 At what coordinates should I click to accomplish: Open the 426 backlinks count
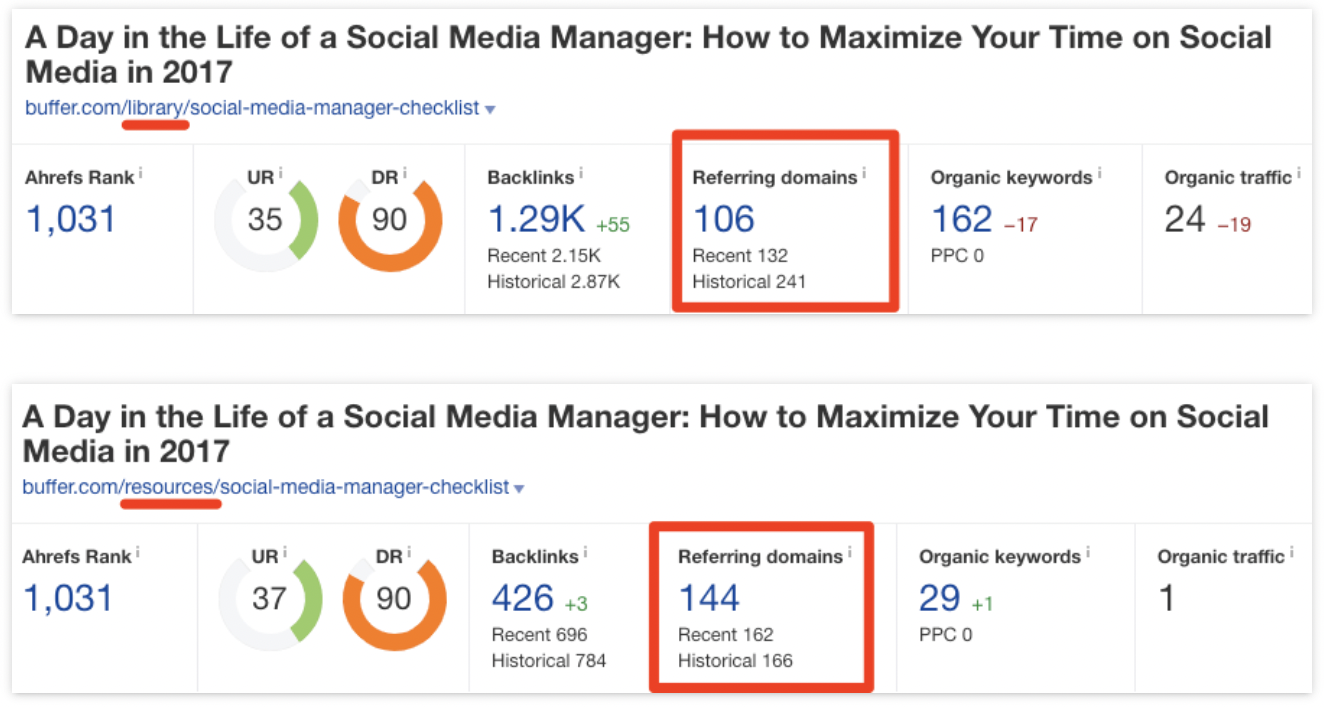click(522, 599)
